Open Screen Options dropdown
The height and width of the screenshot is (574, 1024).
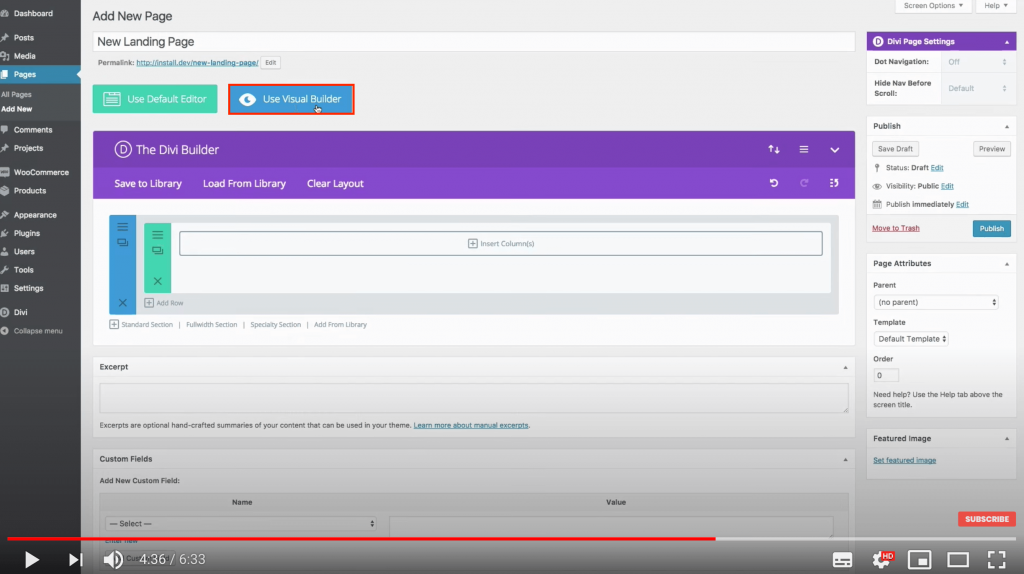[933, 6]
